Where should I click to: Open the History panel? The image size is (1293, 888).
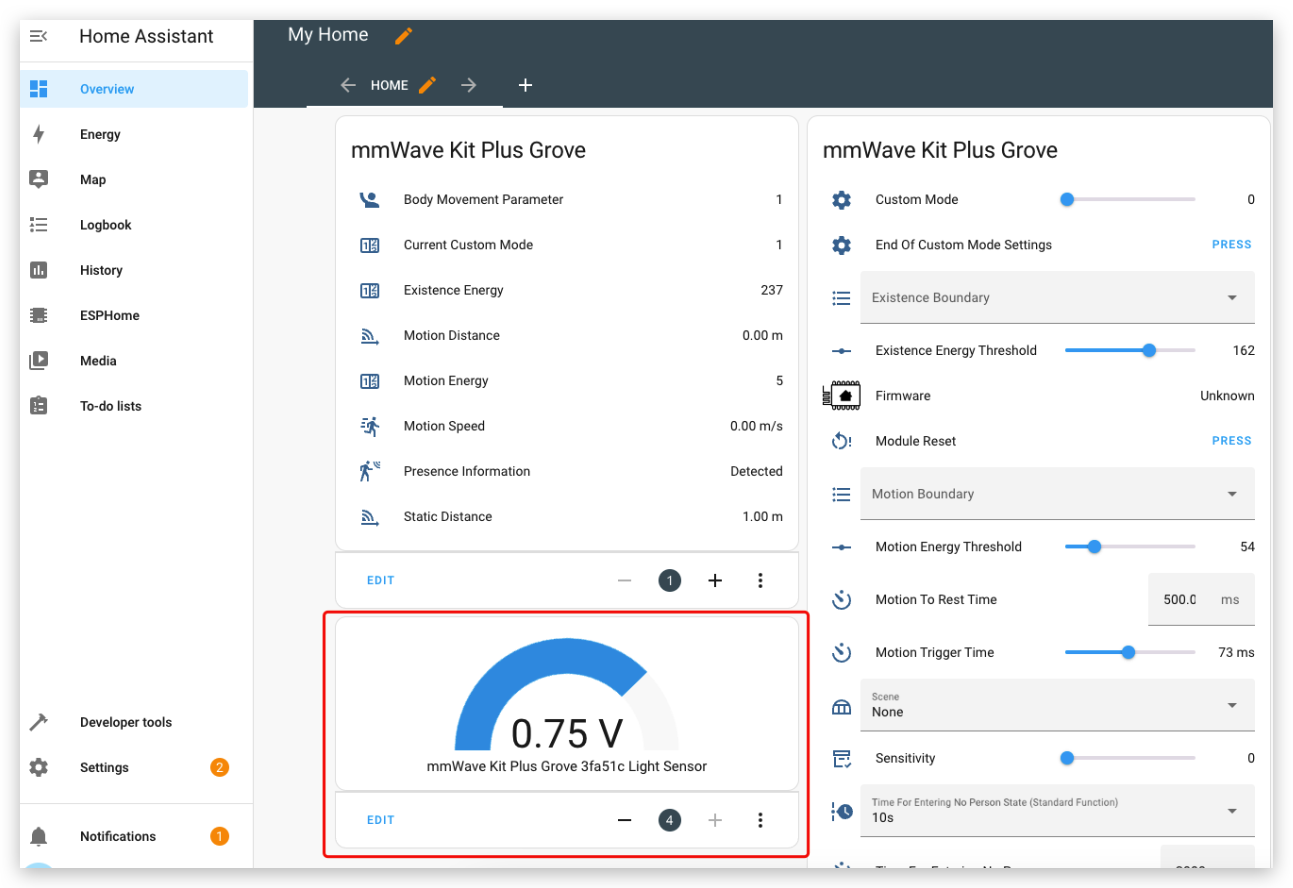(x=134, y=270)
